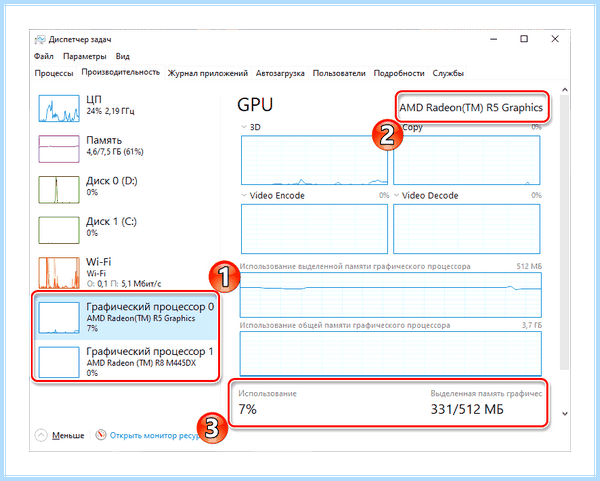Screen dimensions: 600x481
Task: Click AMD Radeon(TM) R5 Graphics title text
Action: (471, 108)
